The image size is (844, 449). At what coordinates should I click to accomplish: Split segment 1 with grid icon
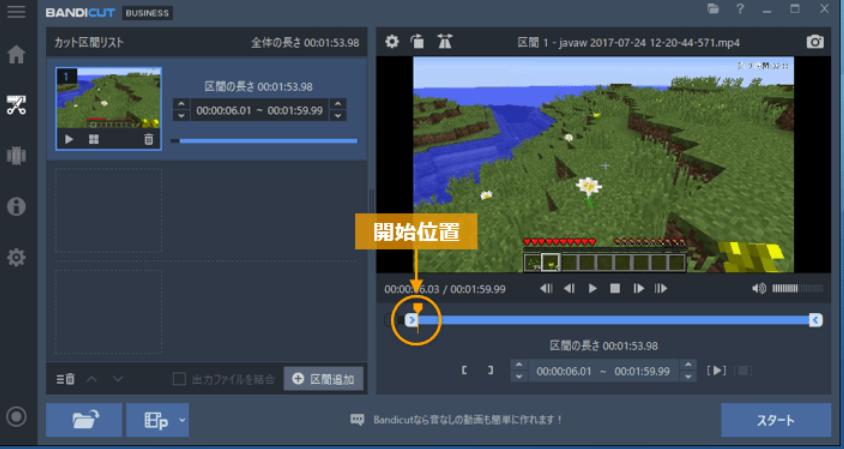pyautogui.click(x=94, y=139)
